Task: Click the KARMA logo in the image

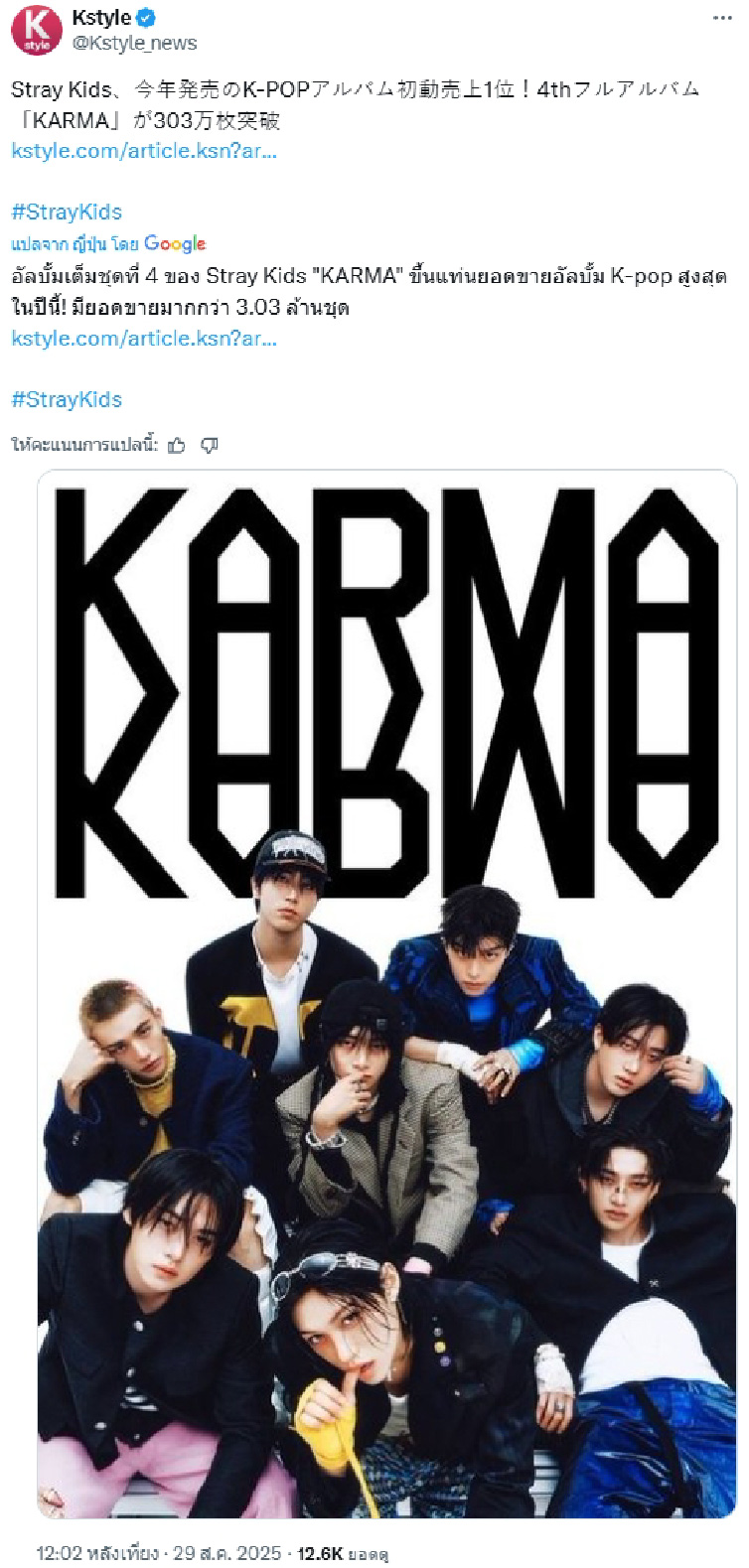Action: 386,692
